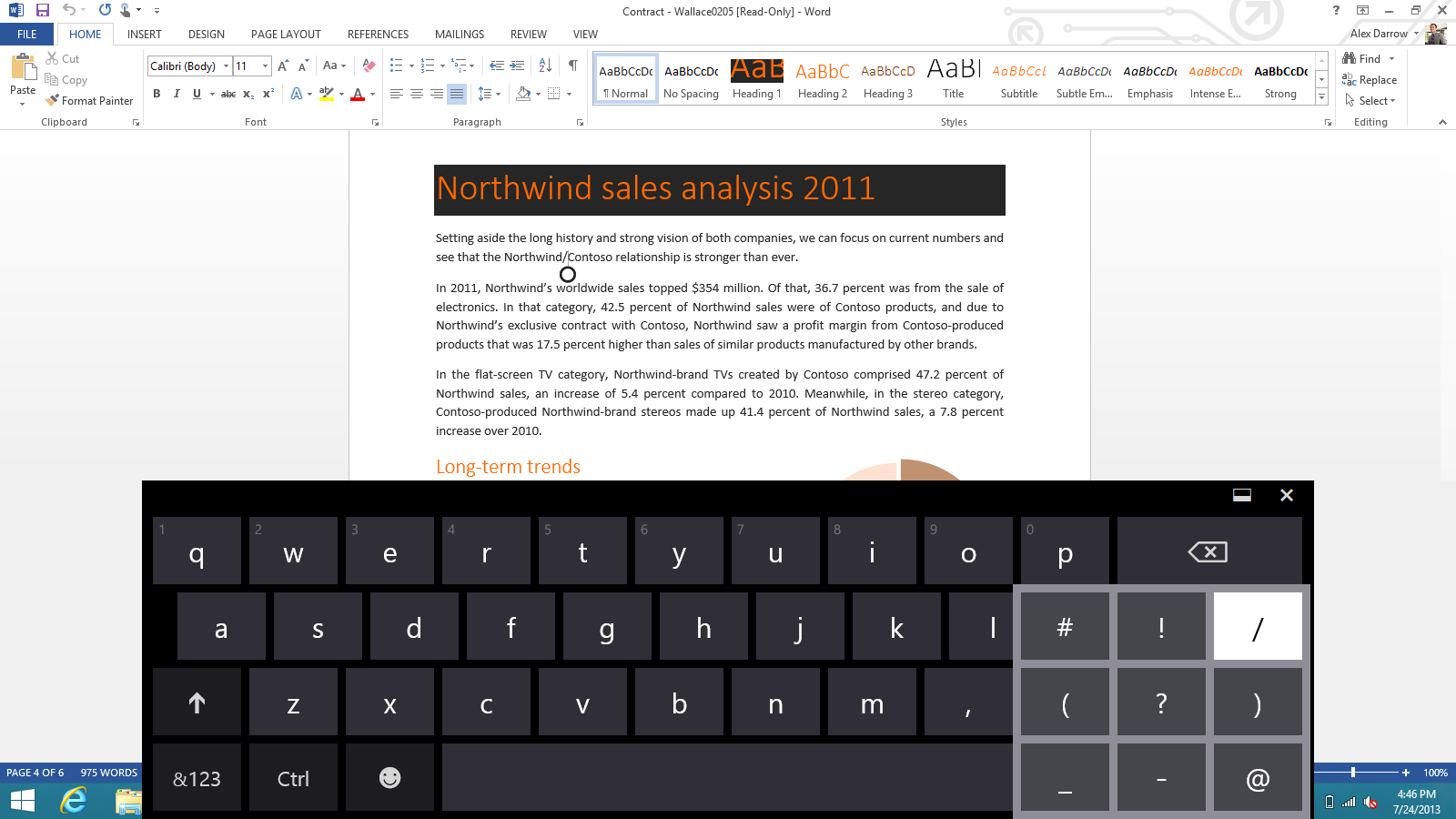Open the Windows Start button

pos(22,801)
